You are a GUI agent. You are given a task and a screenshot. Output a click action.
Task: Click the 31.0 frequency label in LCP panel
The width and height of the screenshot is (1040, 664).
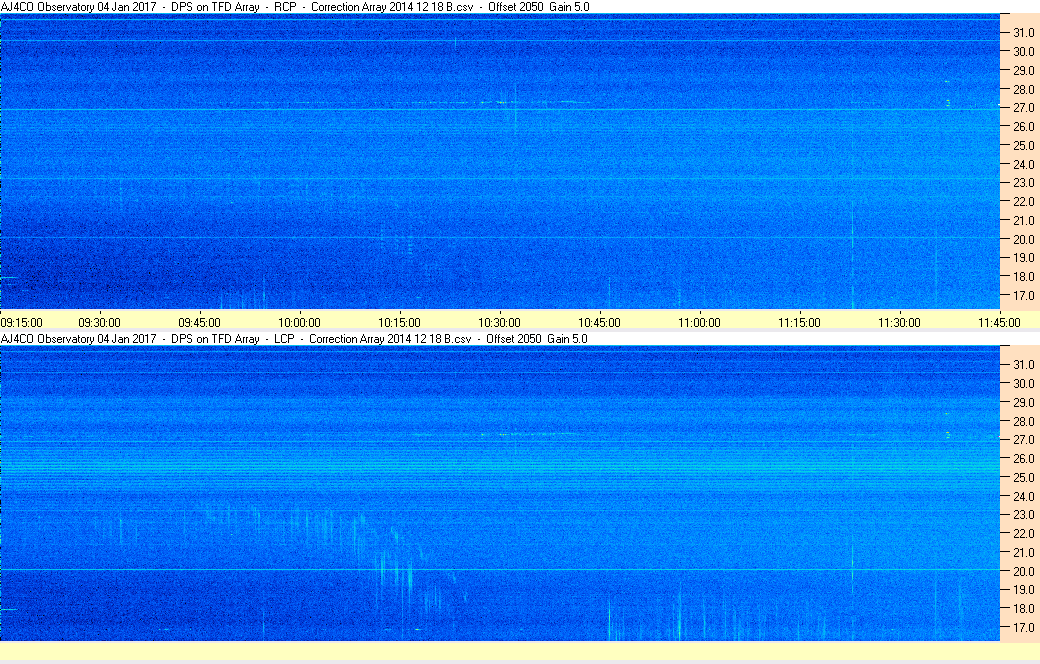point(1023,365)
